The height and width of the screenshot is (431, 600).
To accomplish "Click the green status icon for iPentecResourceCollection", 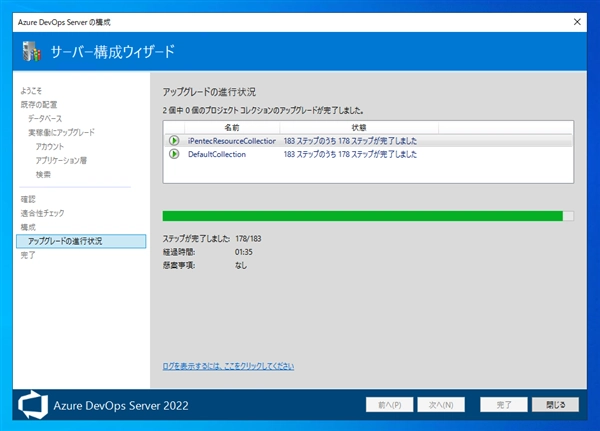I will click(174, 141).
